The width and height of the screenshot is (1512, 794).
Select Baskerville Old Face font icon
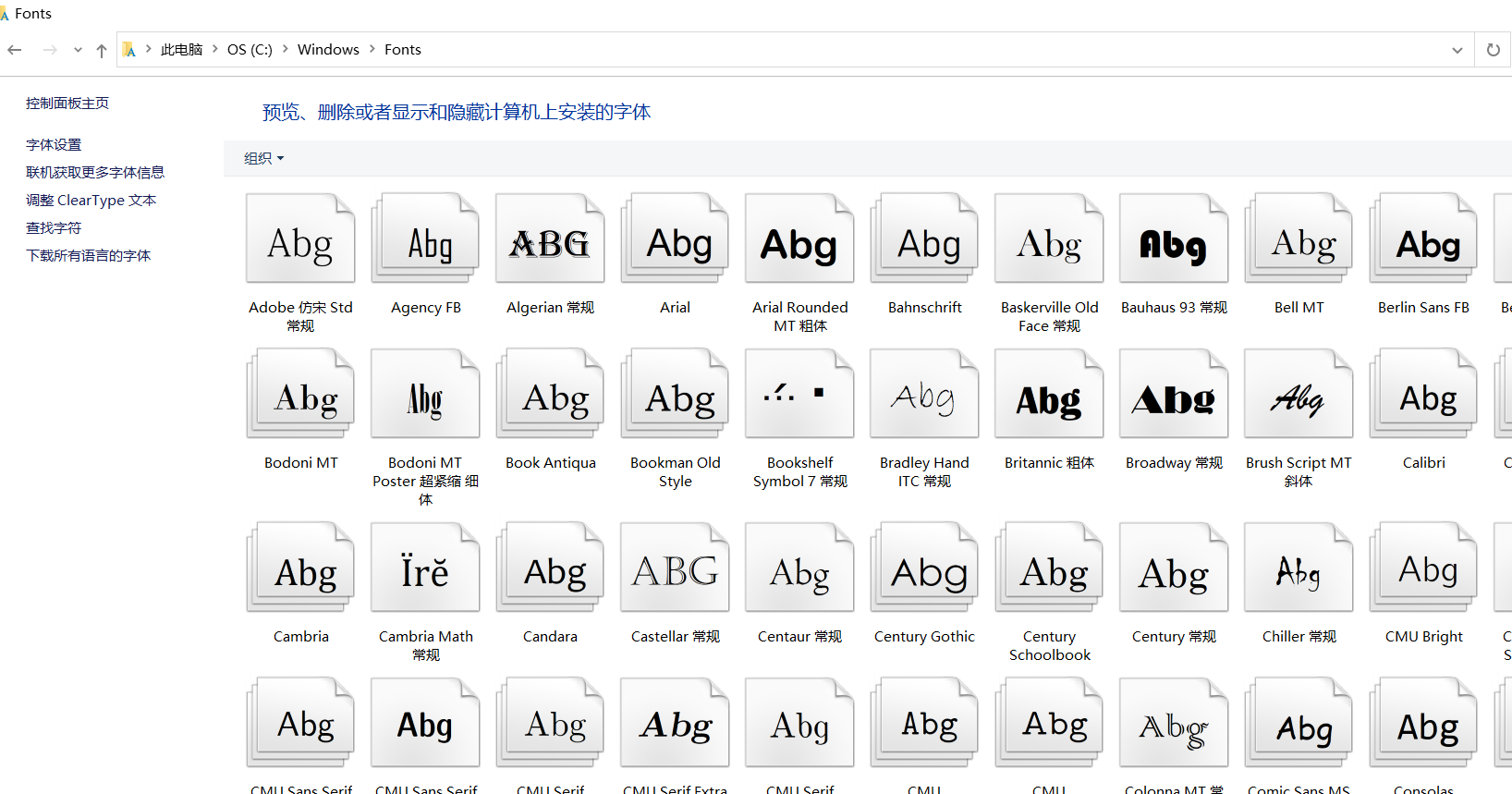coord(1049,238)
